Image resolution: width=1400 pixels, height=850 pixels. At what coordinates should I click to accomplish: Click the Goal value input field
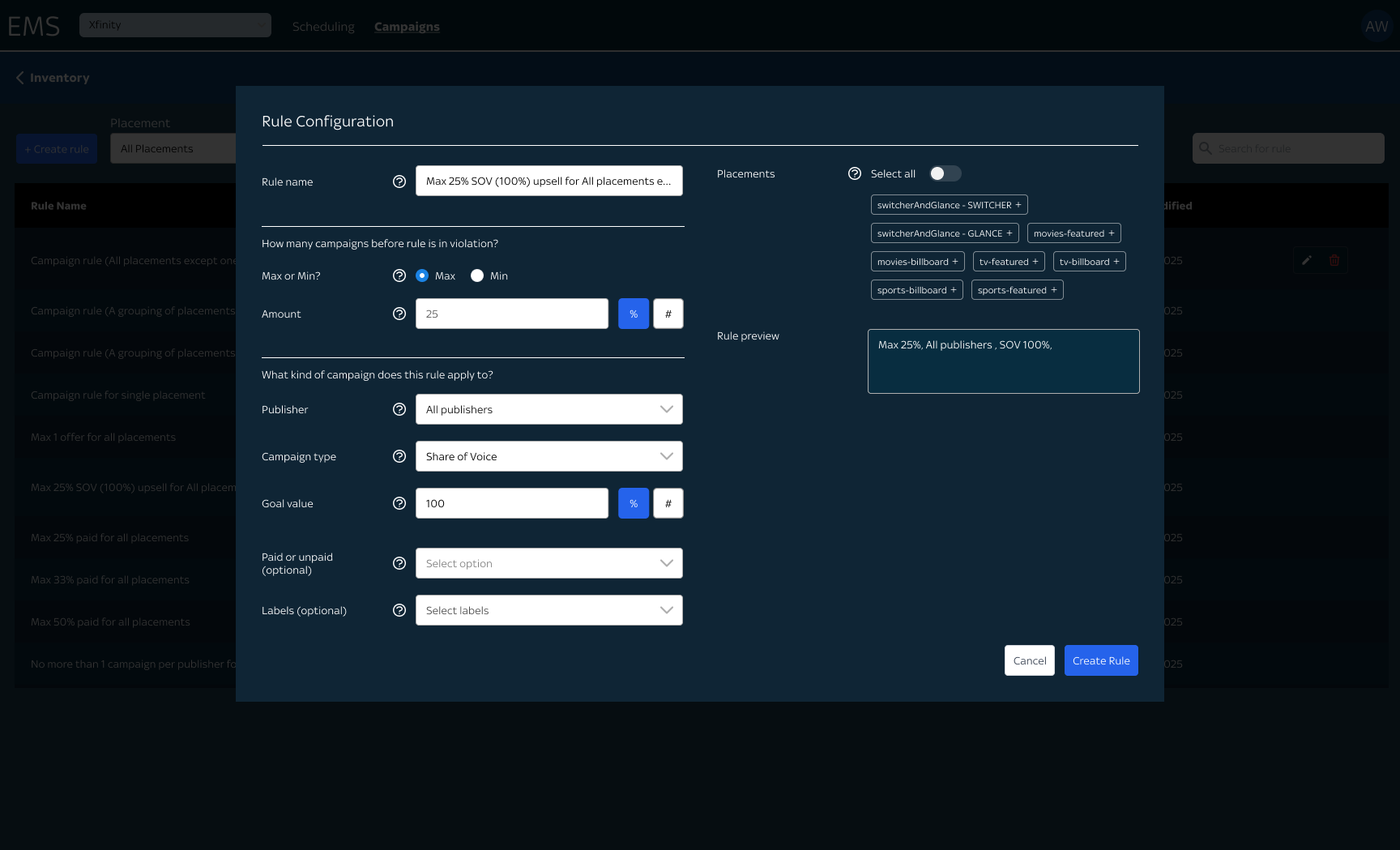(512, 503)
